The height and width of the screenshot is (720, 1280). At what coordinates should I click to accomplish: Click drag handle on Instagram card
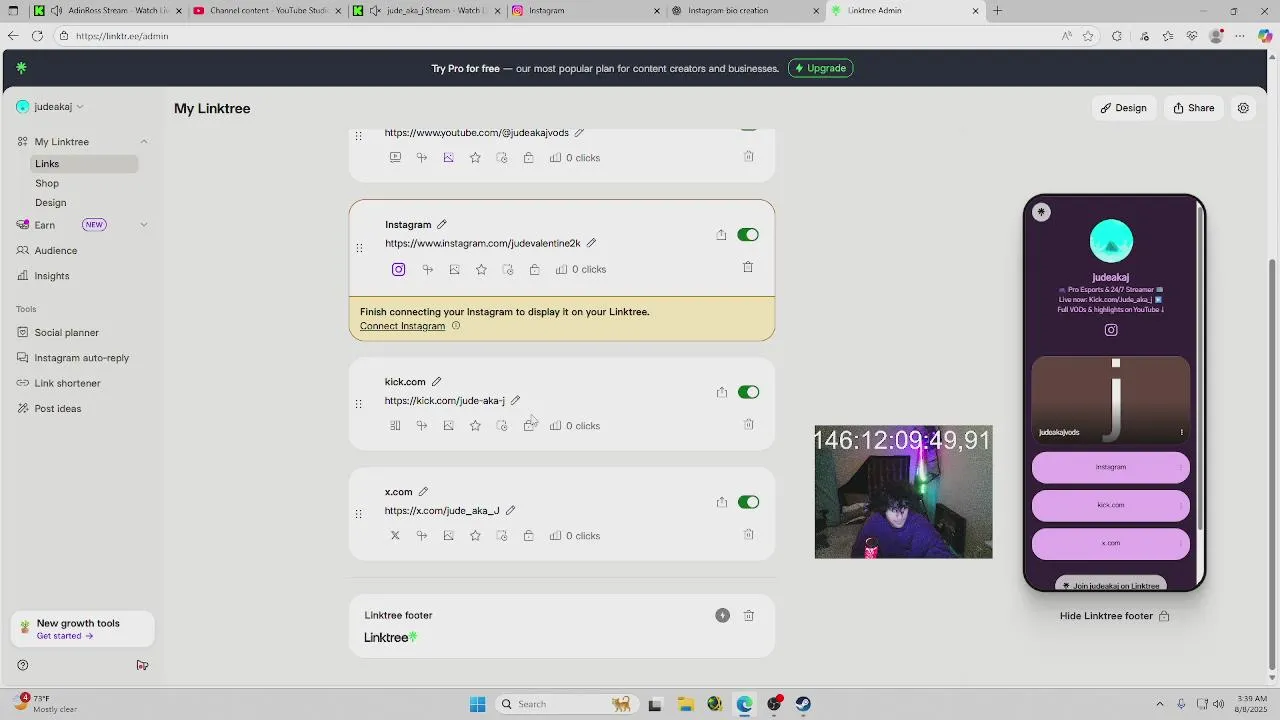coord(359,247)
